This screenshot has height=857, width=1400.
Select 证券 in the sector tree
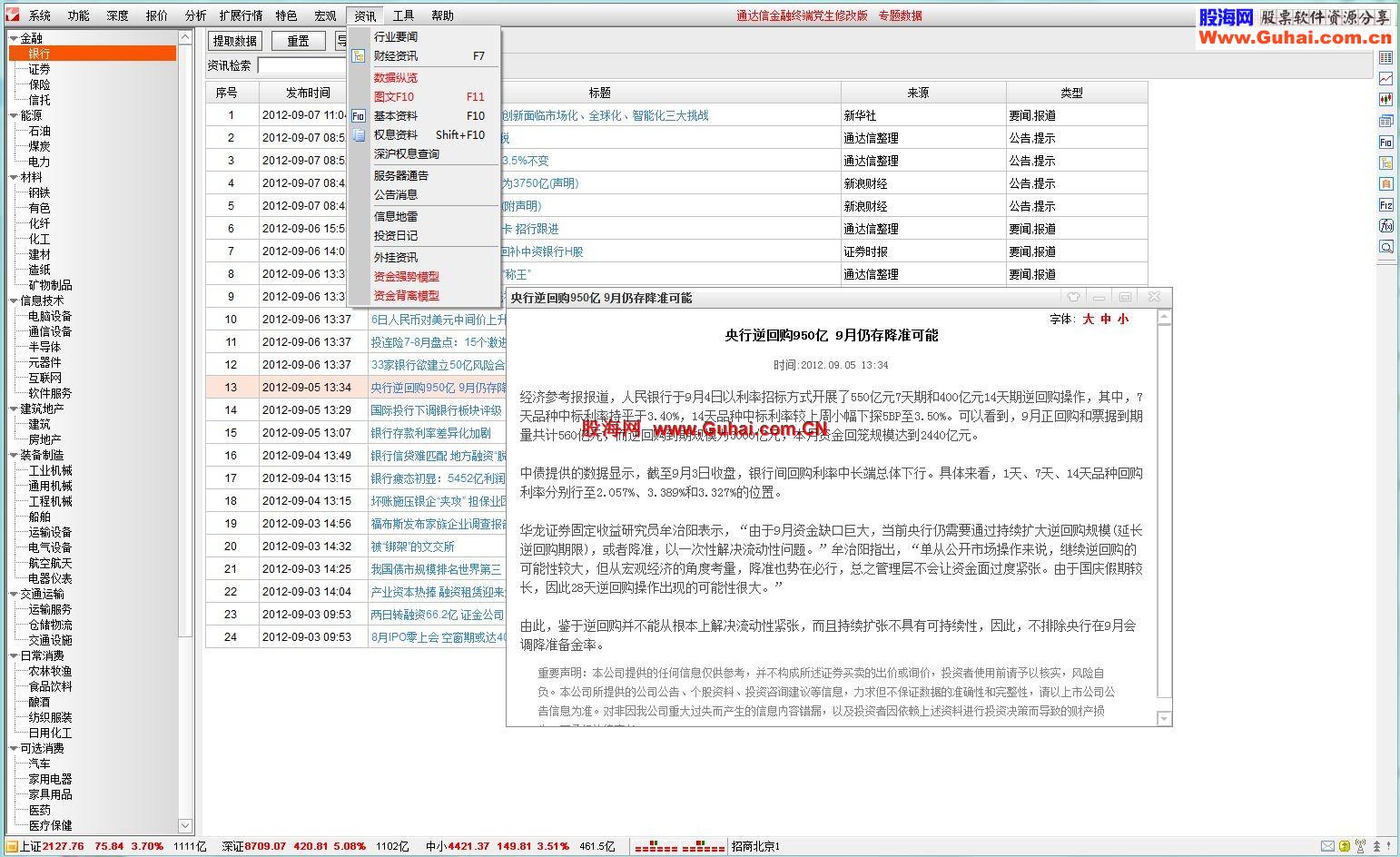click(39, 69)
